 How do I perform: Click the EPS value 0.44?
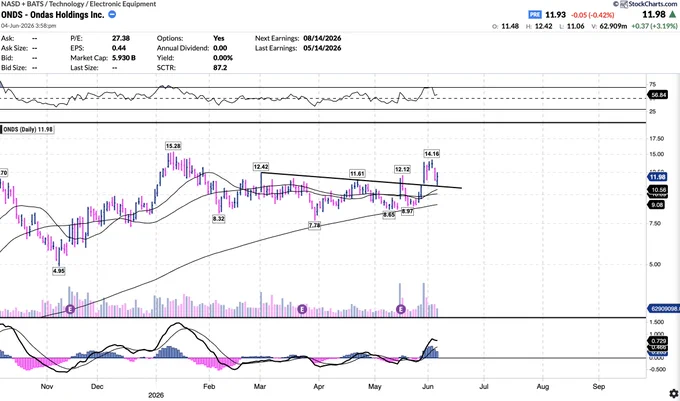pyautogui.click(x=119, y=48)
